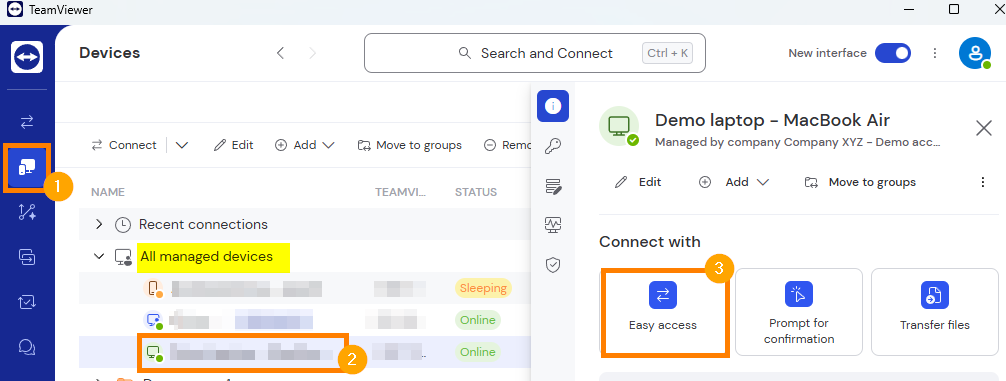Image resolution: width=1006 pixels, height=381 pixels.
Task: Choose the Transfer files option
Action: click(935, 312)
